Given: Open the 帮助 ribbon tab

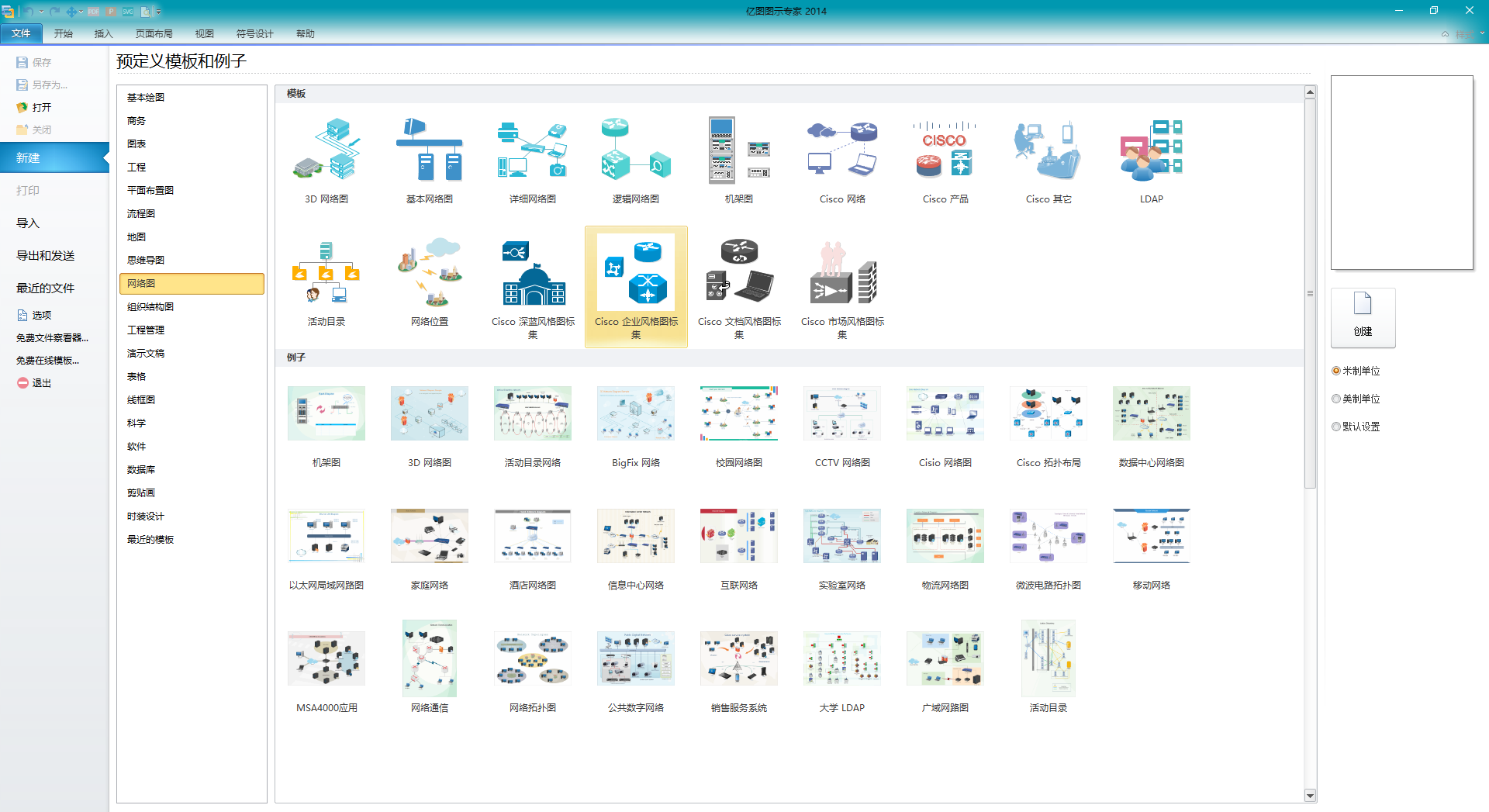Looking at the screenshot, I should coord(306,33).
